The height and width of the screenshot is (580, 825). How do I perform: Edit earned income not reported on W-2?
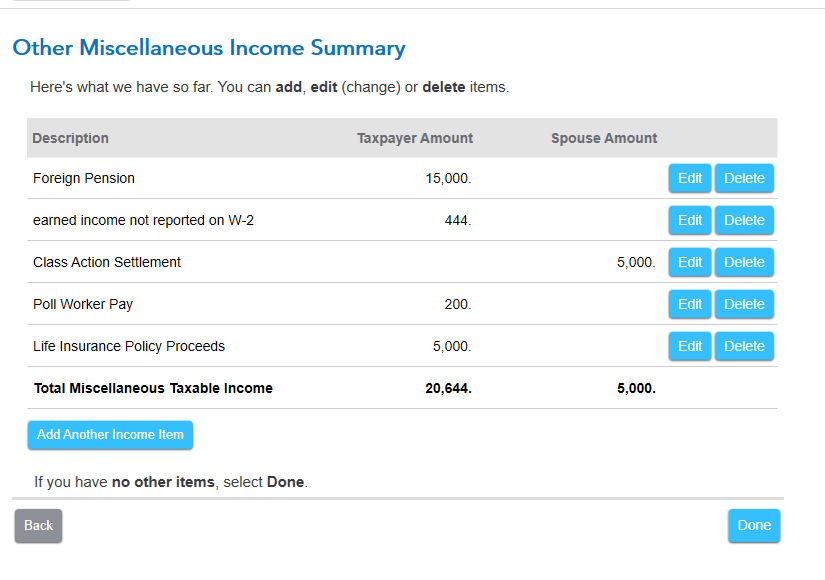pos(690,220)
